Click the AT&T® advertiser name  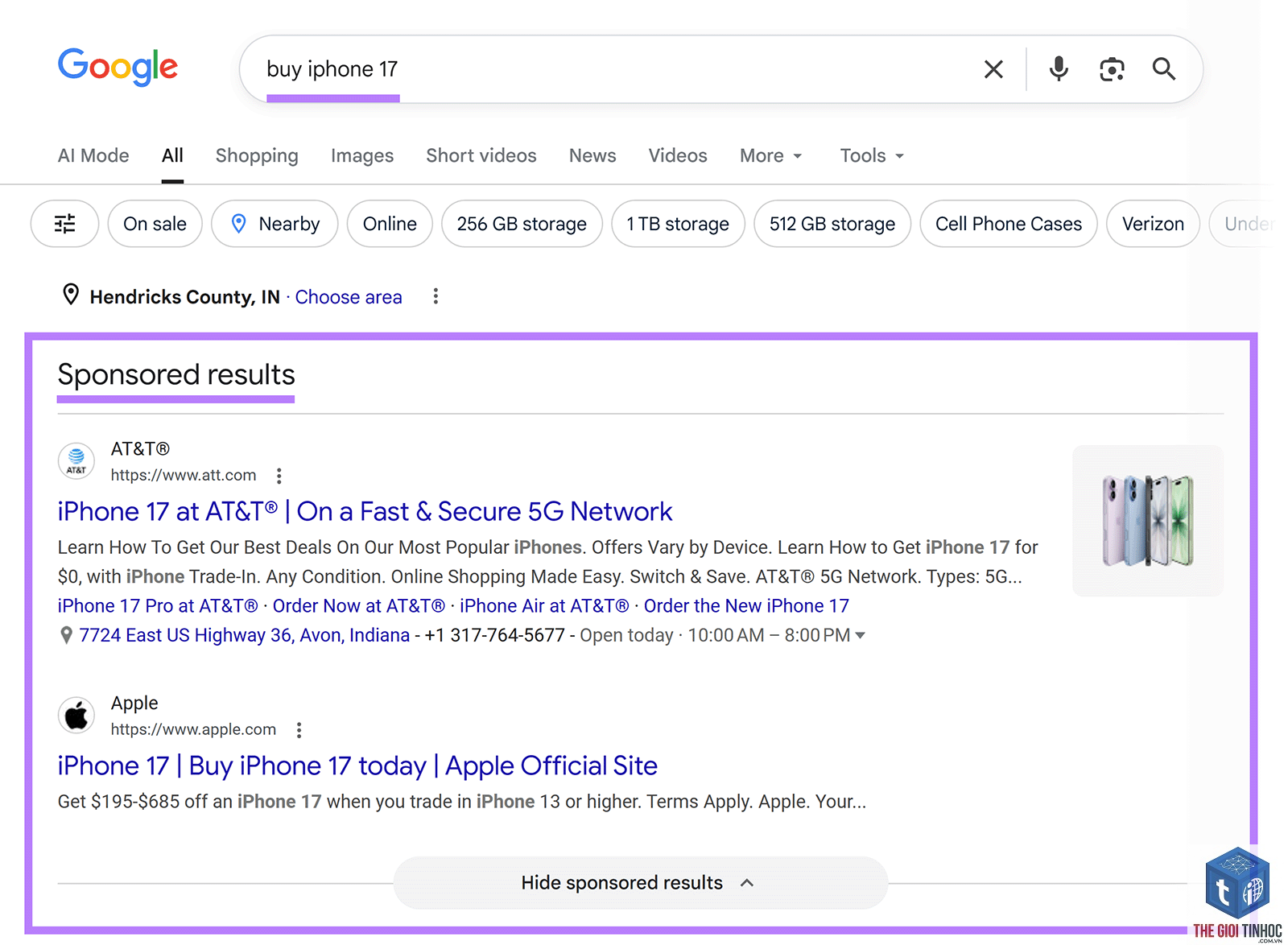pyautogui.click(x=140, y=449)
